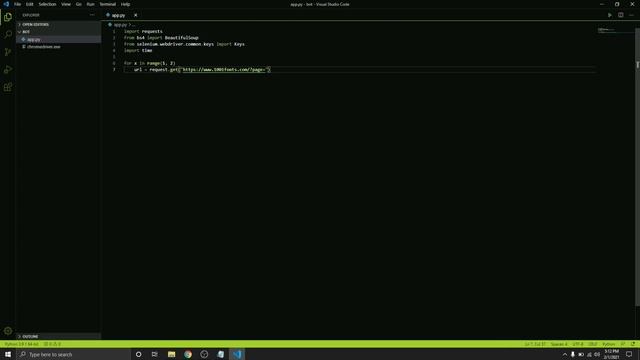Open Cortana from the taskbar
The image size is (640, 360).
(x=138, y=354)
